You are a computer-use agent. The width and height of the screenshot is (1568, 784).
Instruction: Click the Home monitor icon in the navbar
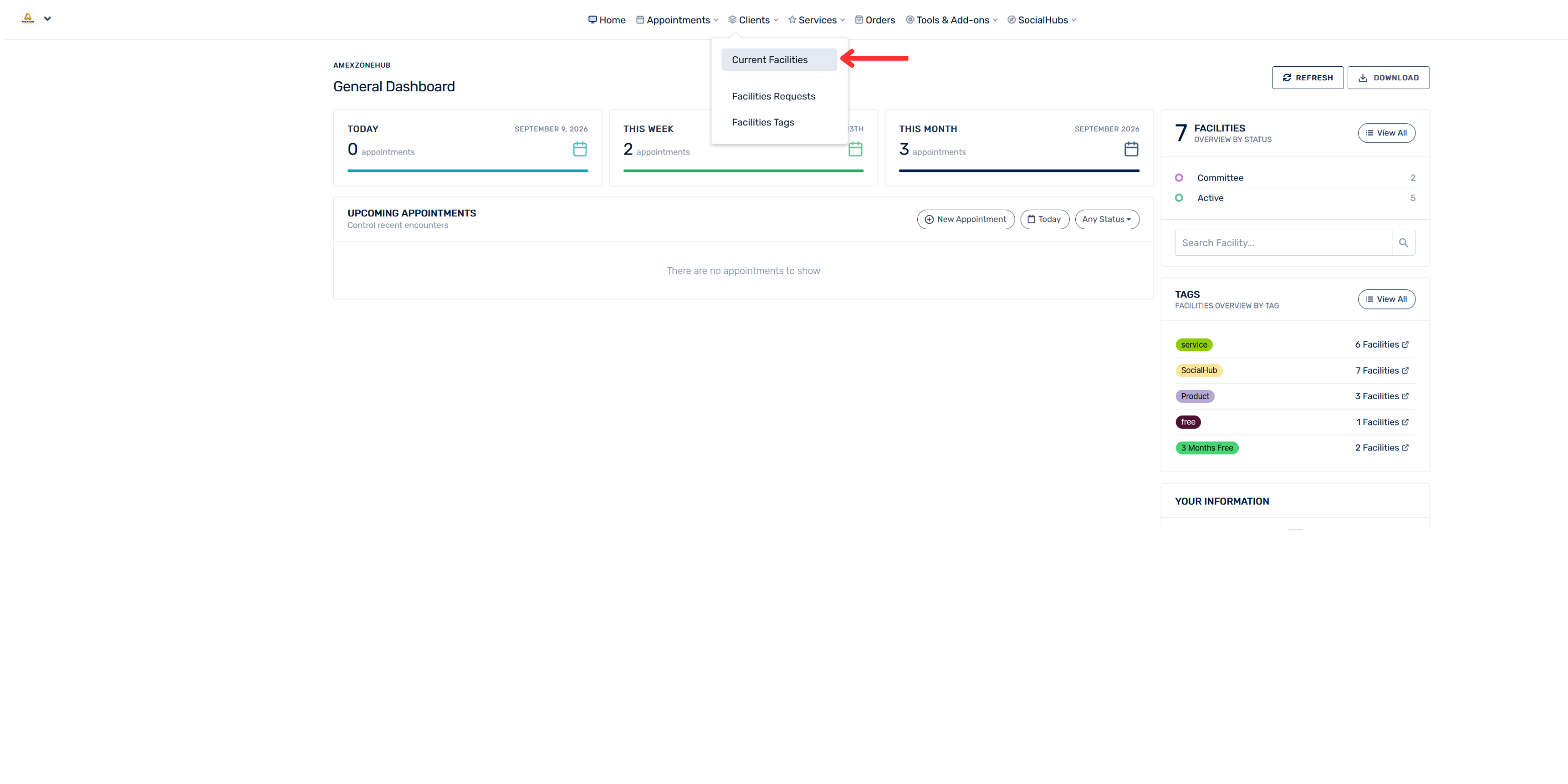(x=592, y=20)
